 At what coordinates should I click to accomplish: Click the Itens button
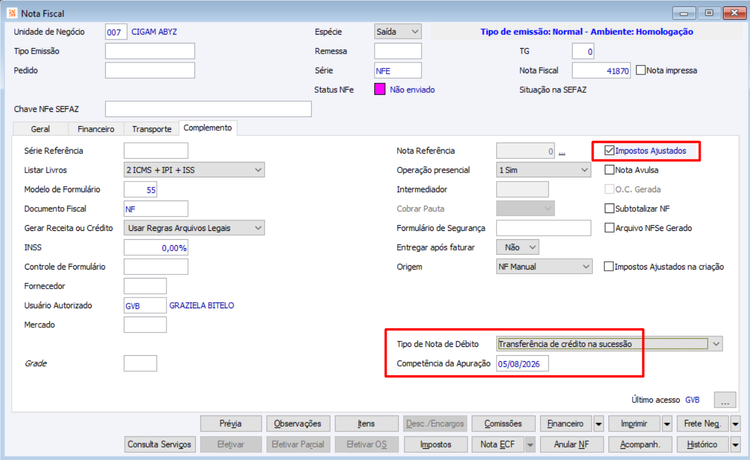[366, 424]
